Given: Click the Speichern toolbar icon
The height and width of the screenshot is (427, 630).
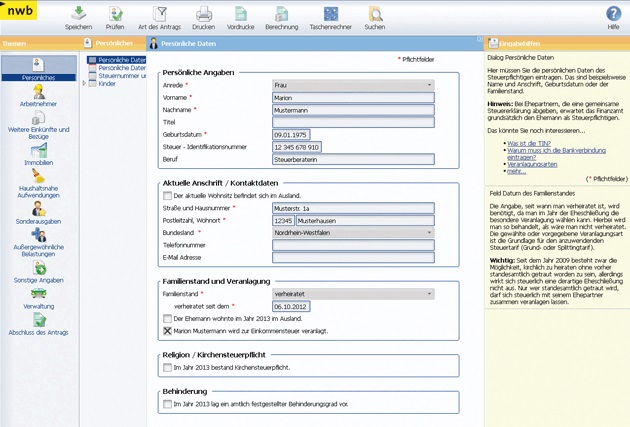Looking at the screenshot, I should pos(78,15).
